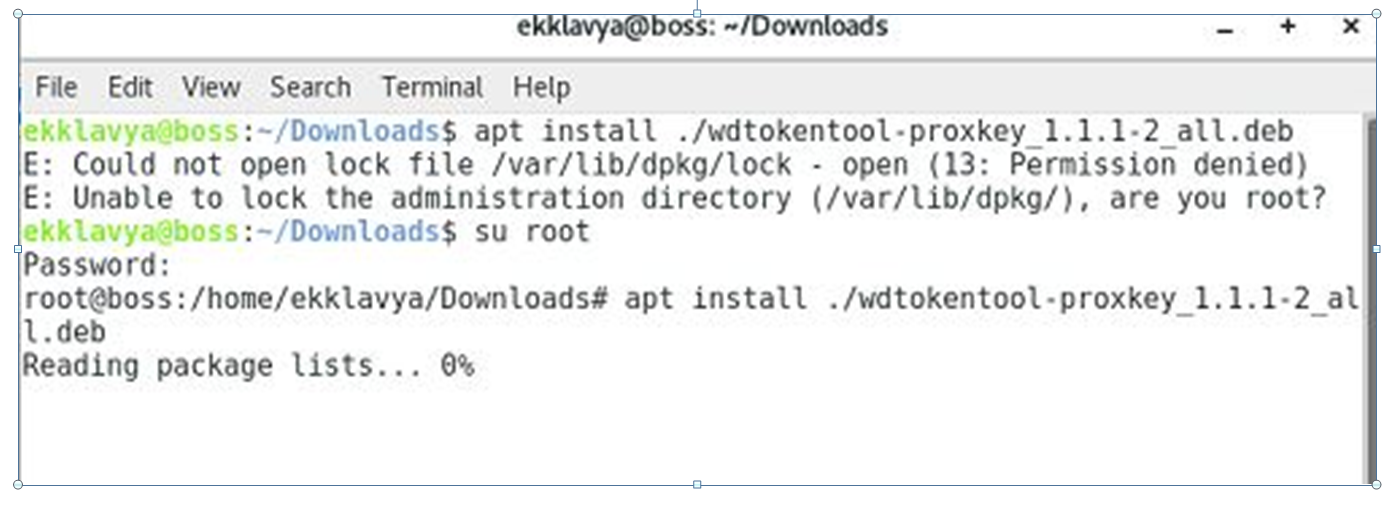Click the title bar text ekklavya@boss: ~/Downloads
Image resolution: width=1391 pixels, height=508 pixels.
click(x=702, y=26)
